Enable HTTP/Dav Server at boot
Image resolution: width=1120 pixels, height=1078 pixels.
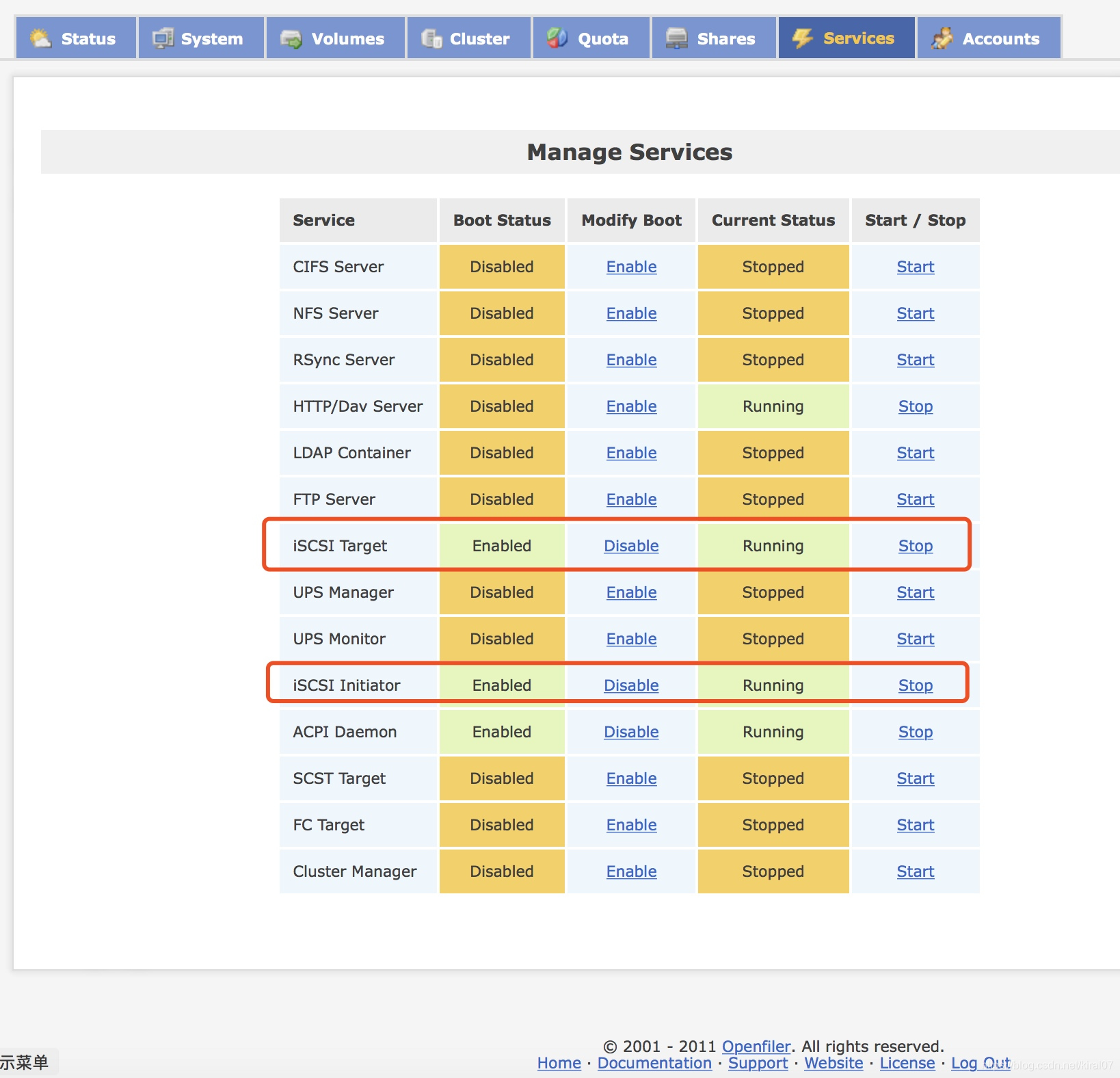pyautogui.click(x=631, y=406)
